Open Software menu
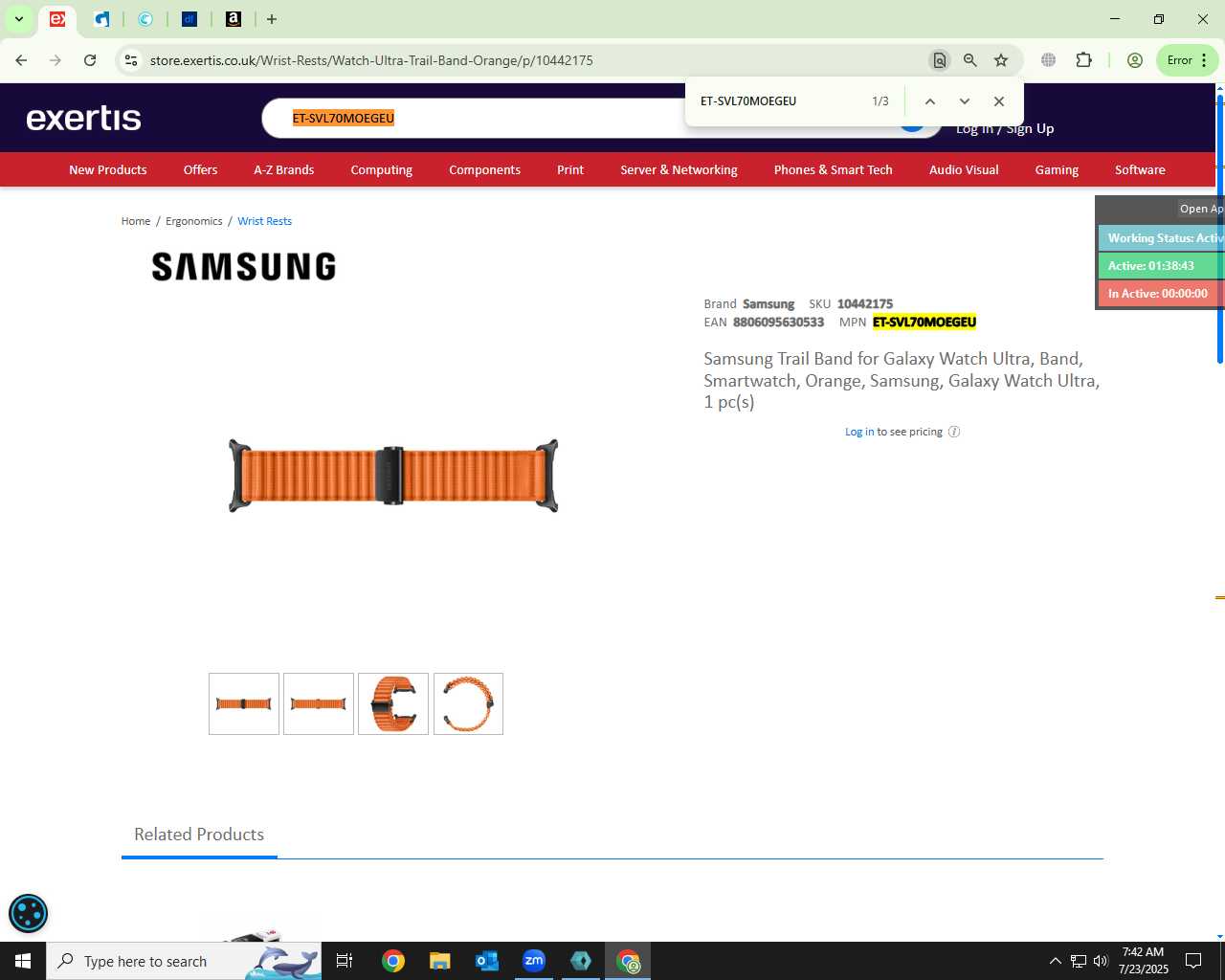 coord(1140,169)
